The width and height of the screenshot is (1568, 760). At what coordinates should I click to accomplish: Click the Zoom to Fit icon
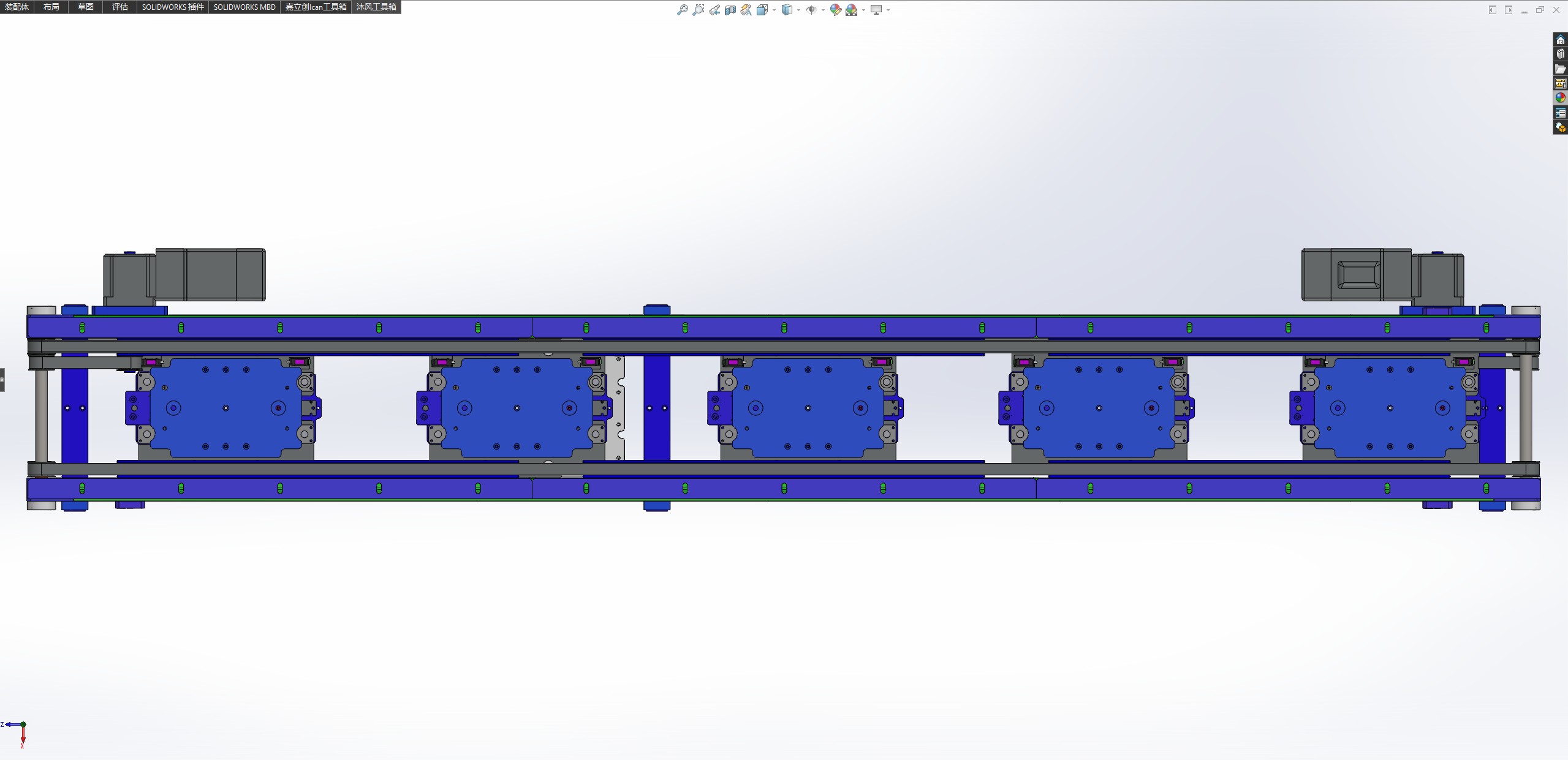tap(682, 10)
